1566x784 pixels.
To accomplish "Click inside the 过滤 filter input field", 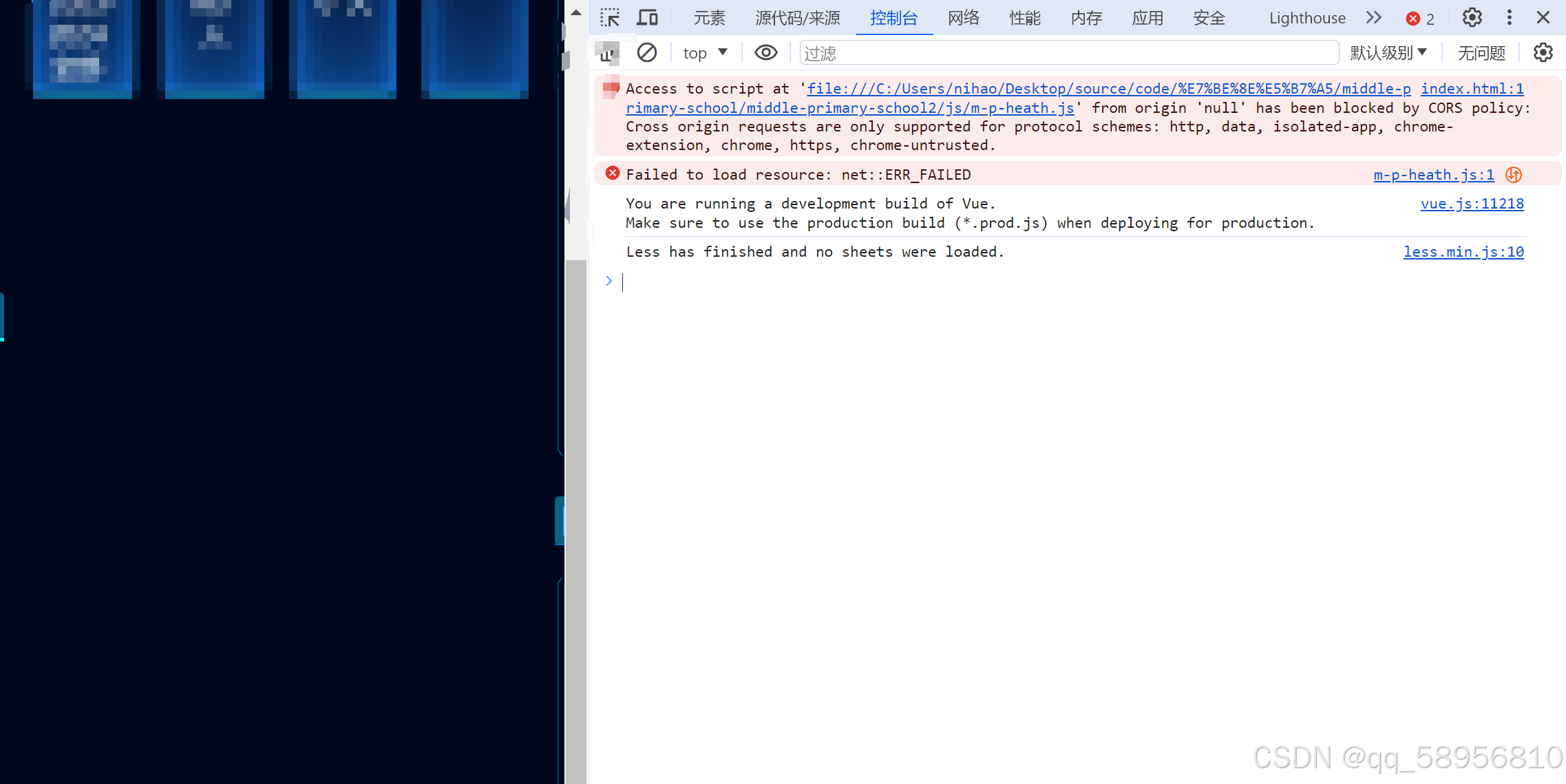I will pos(1067,52).
